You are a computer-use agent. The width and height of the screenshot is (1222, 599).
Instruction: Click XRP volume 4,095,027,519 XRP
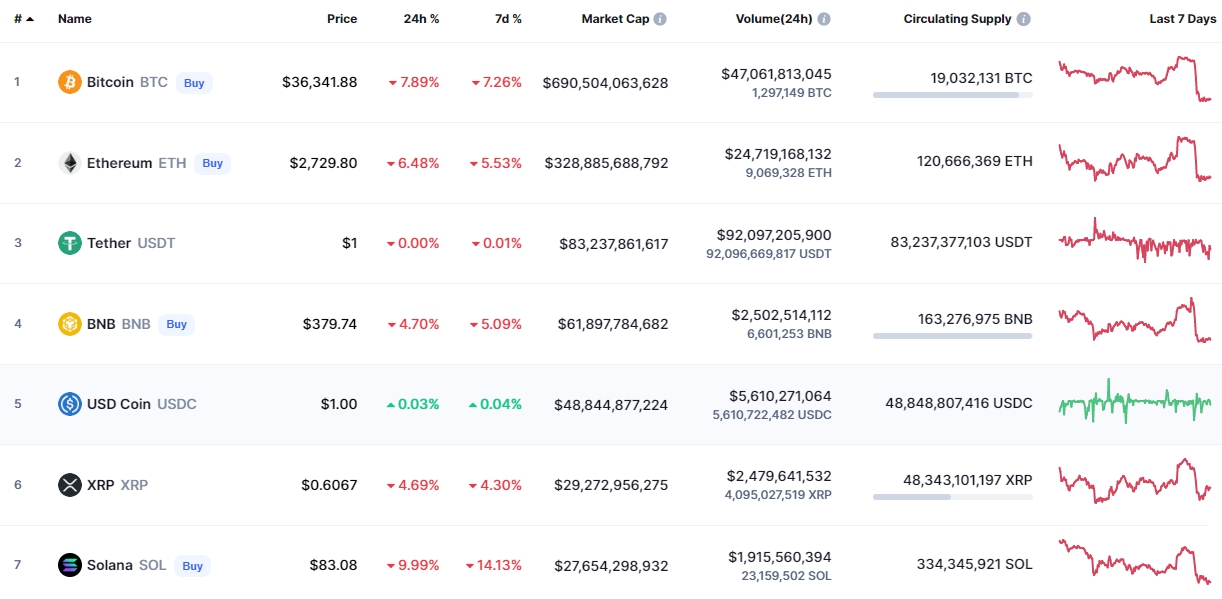click(x=778, y=494)
